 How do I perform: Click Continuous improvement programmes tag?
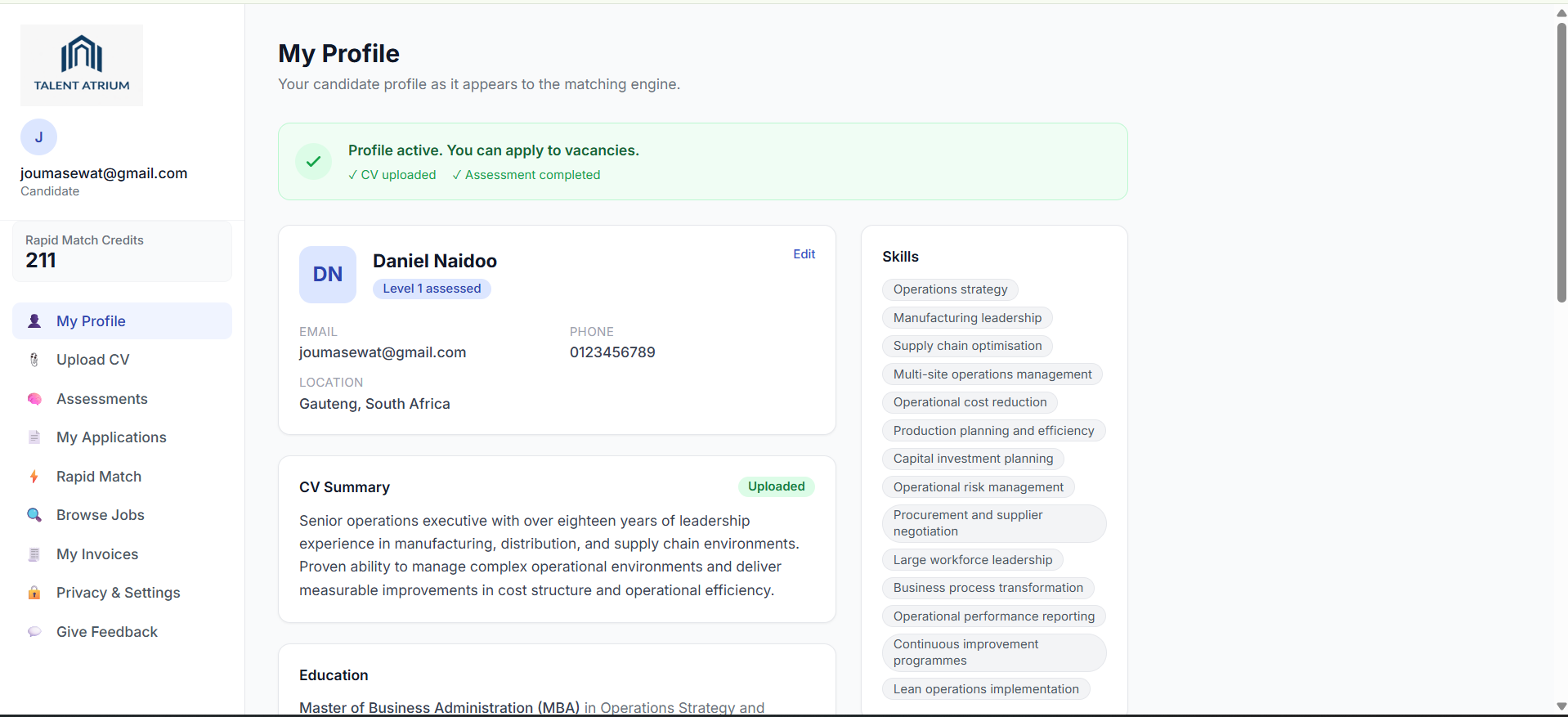tap(994, 652)
